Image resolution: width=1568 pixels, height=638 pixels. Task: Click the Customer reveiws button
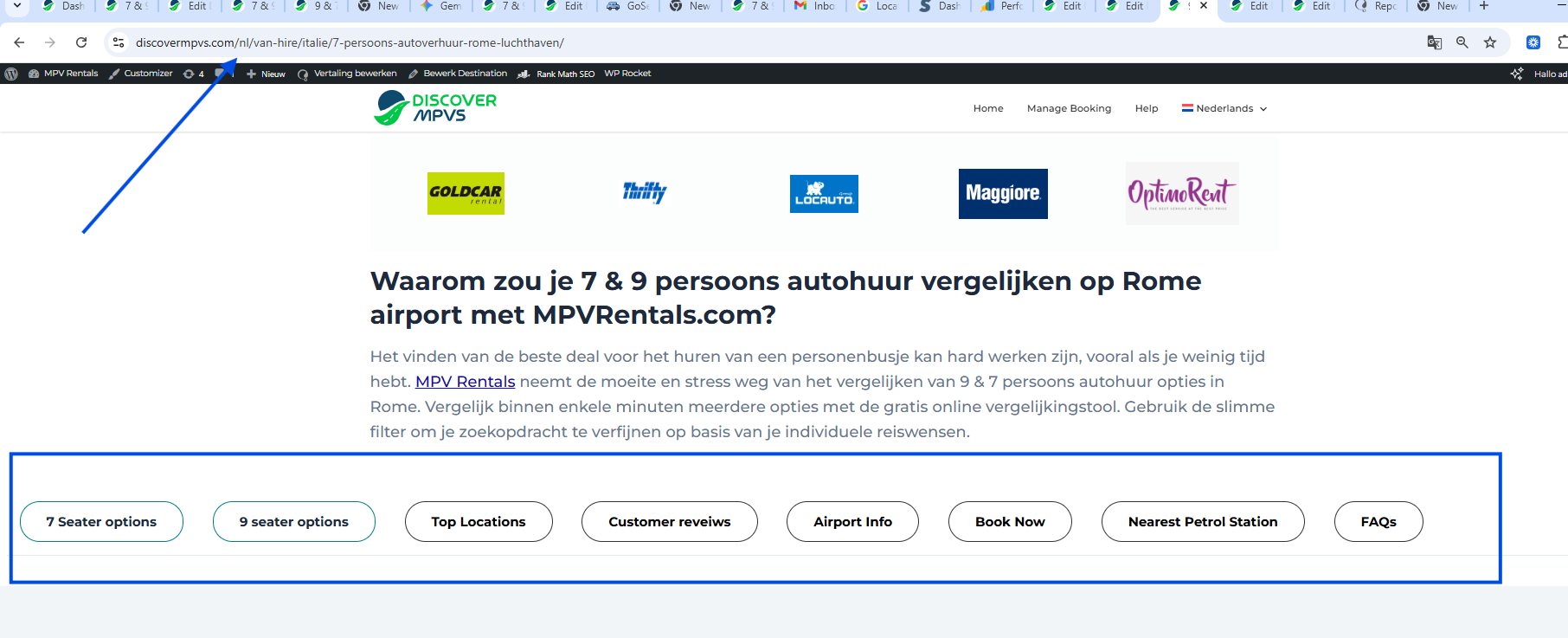[670, 522]
